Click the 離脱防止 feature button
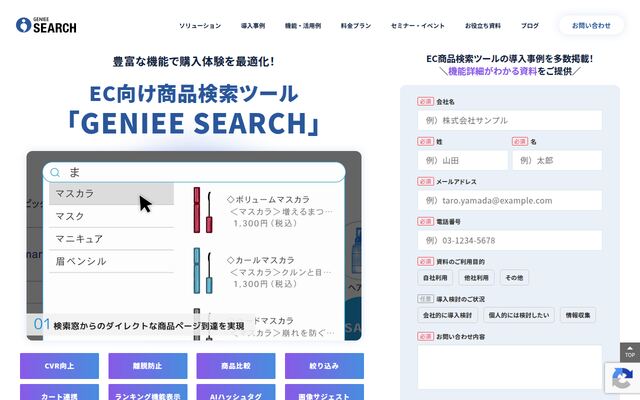 (x=148, y=366)
